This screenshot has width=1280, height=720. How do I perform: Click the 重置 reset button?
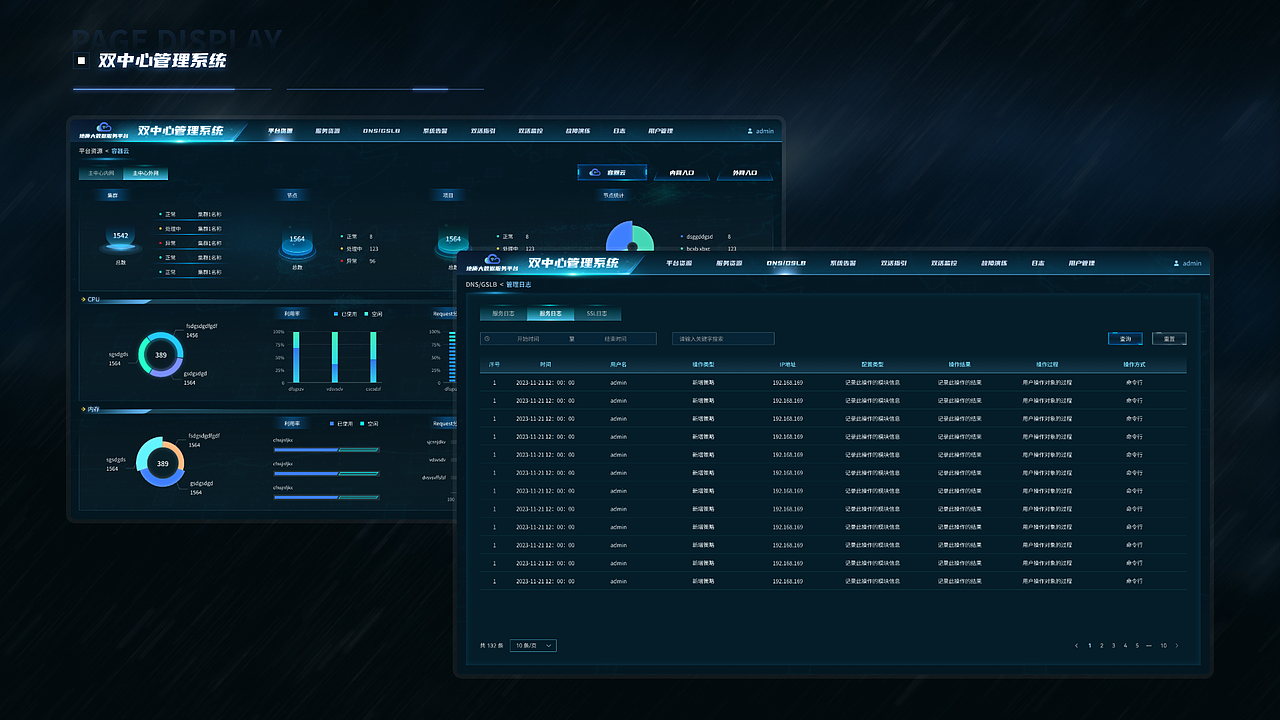1169,339
